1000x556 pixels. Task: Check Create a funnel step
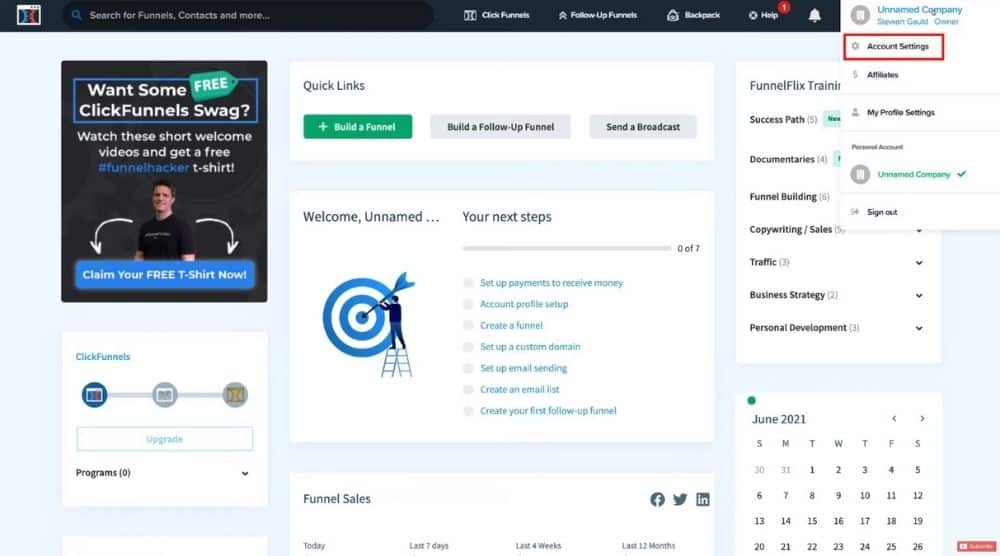(468, 326)
